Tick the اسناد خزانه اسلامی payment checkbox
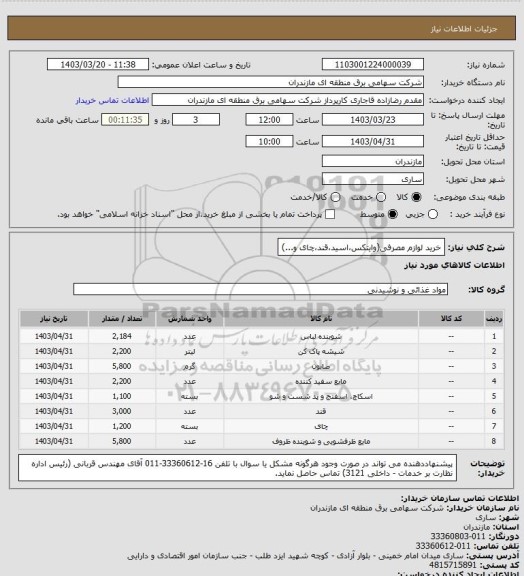 [x=330, y=214]
